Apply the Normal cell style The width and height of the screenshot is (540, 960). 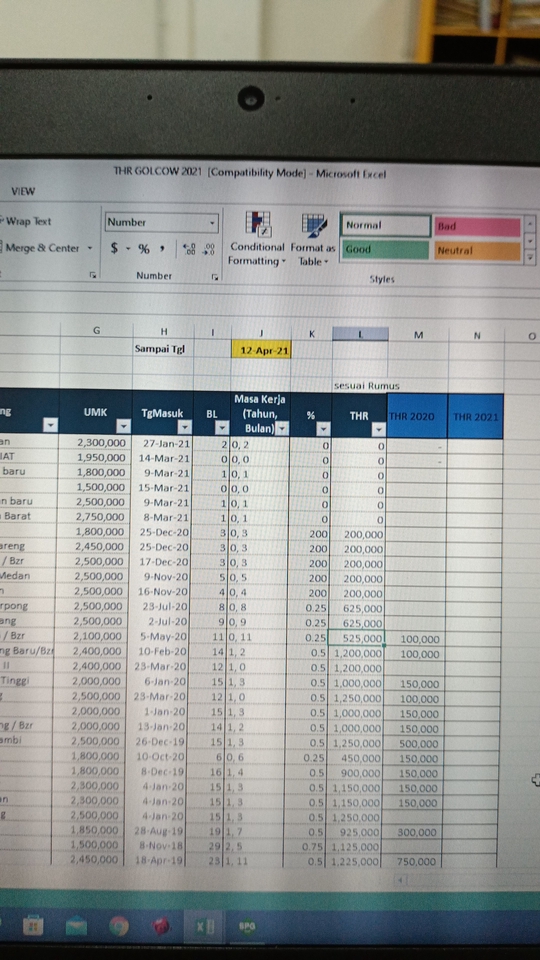point(385,225)
